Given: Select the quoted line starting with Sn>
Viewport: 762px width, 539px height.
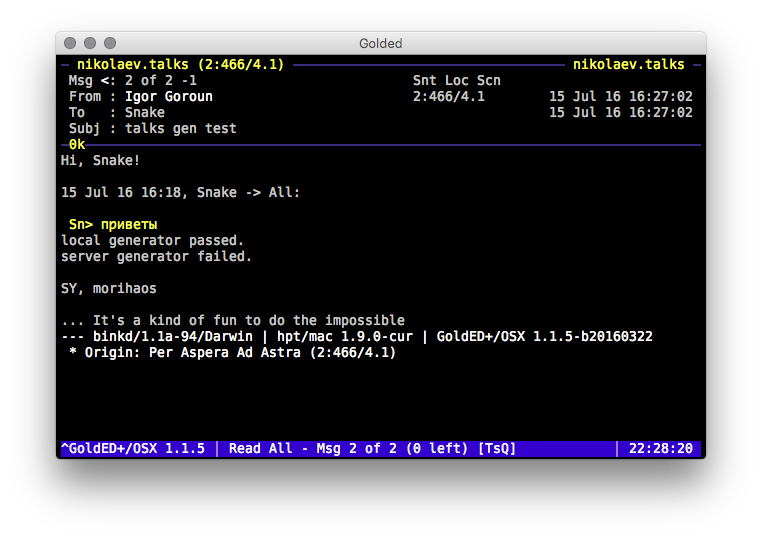Looking at the screenshot, I should coord(113,225).
